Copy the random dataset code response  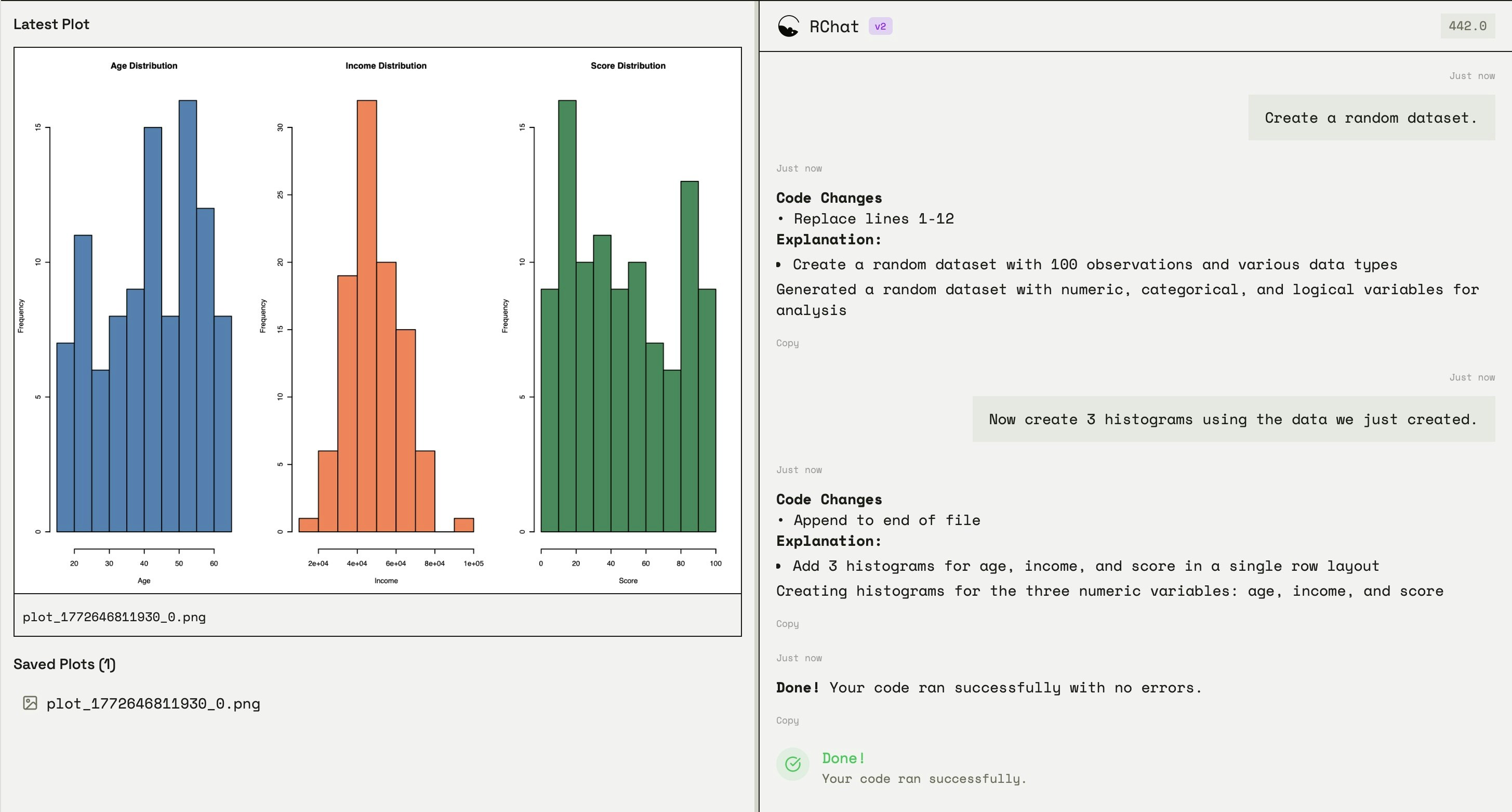click(787, 343)
